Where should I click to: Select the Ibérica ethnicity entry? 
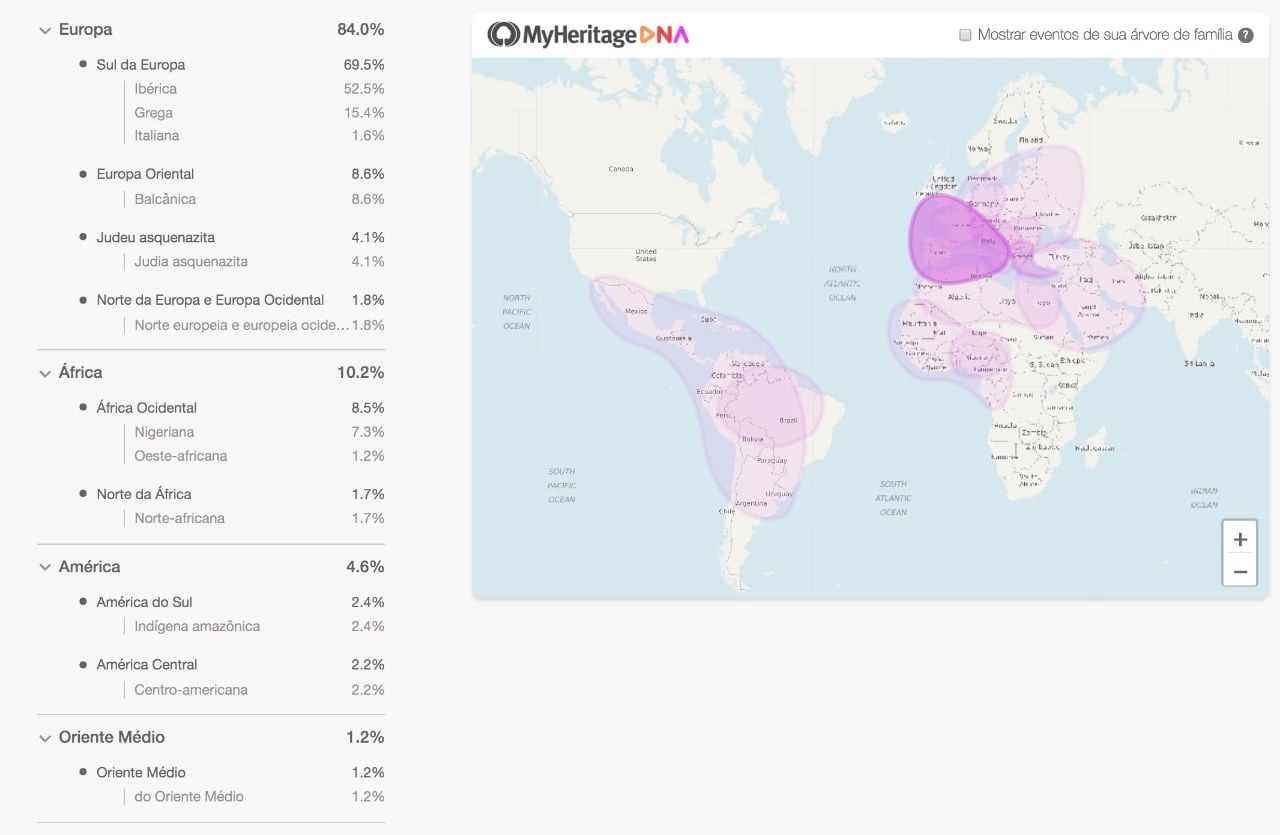click(155, 89)
